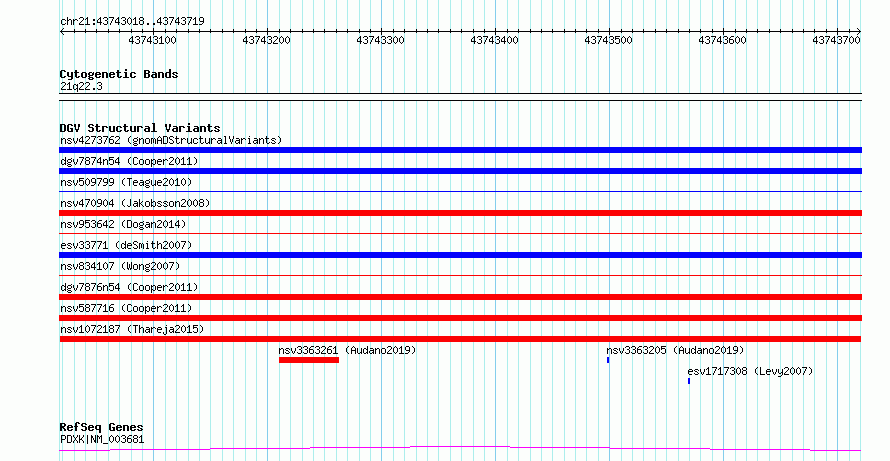890x461 pixels.
Task: Select the magenta PDXK gene line
Action: coord(460,449)
